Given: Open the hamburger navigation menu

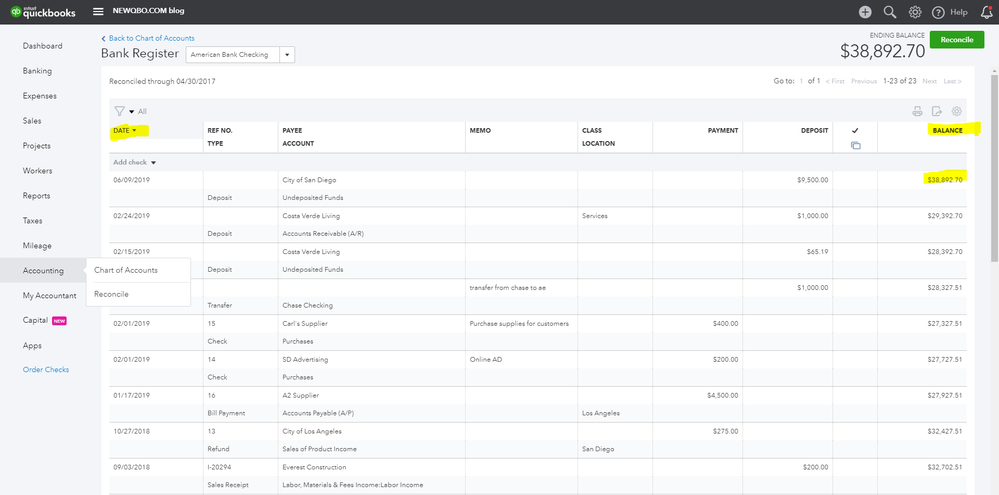Looking at the screenshot, I should tap(98, 11).
